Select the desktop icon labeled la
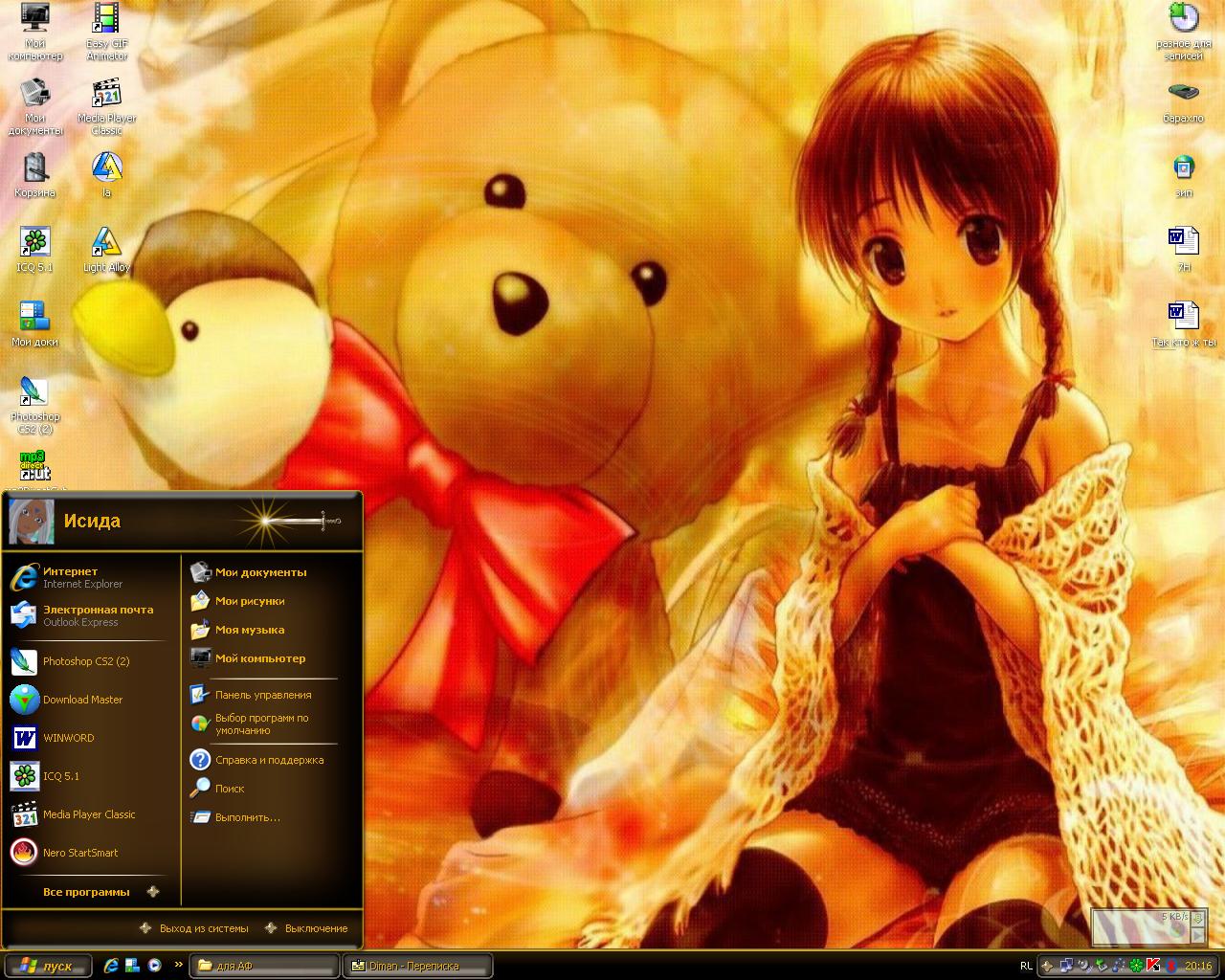1225x980 pixels. (107, 175)
